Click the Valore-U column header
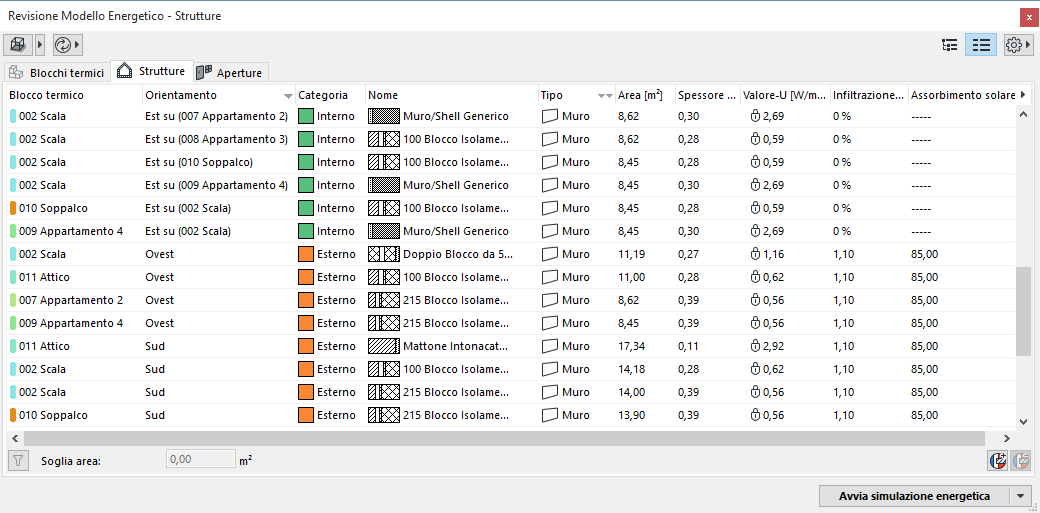The height and width of the screenshot is (513, 1040). 785,96
